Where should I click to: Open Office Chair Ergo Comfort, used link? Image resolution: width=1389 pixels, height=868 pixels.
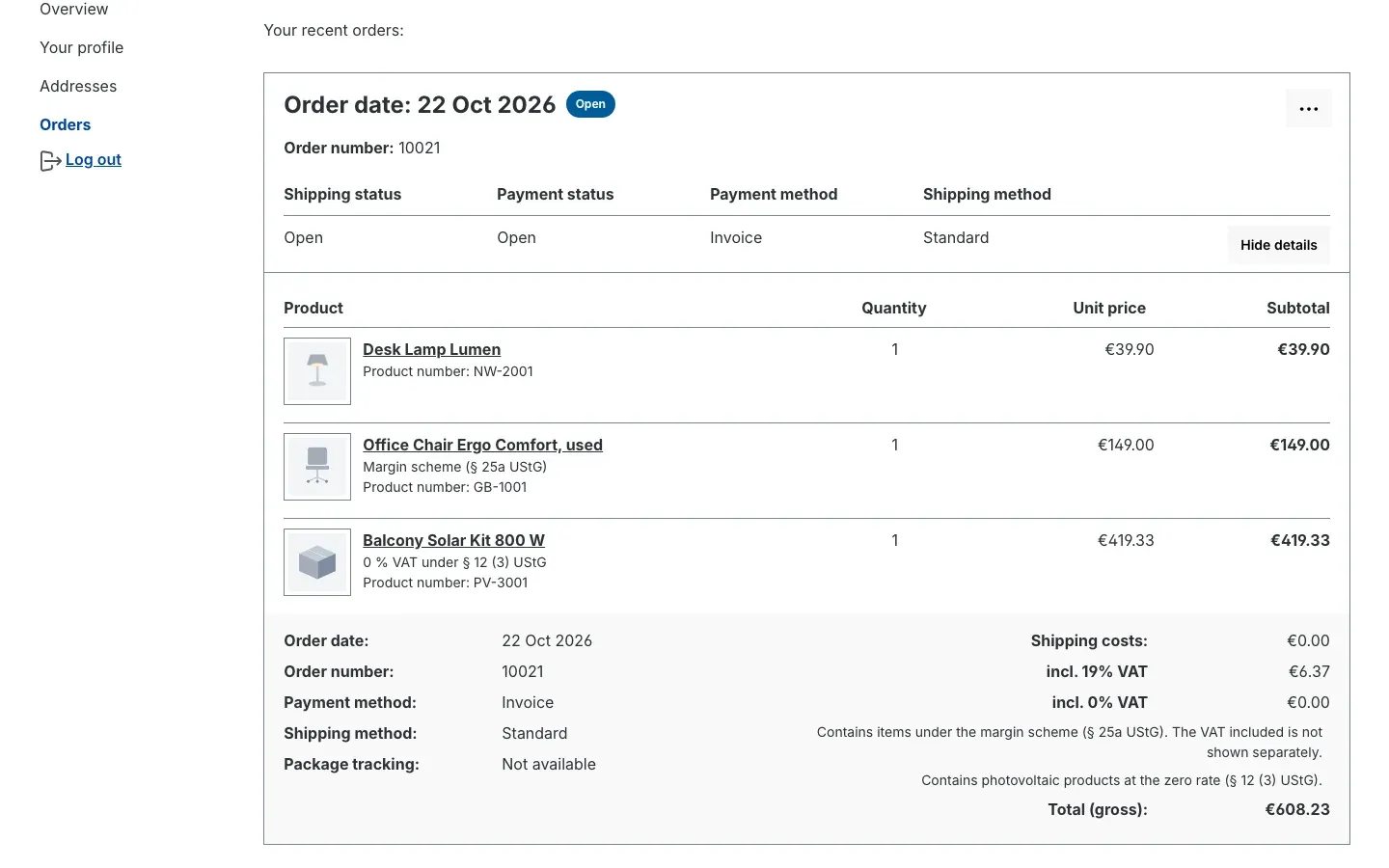pos(482,446)
